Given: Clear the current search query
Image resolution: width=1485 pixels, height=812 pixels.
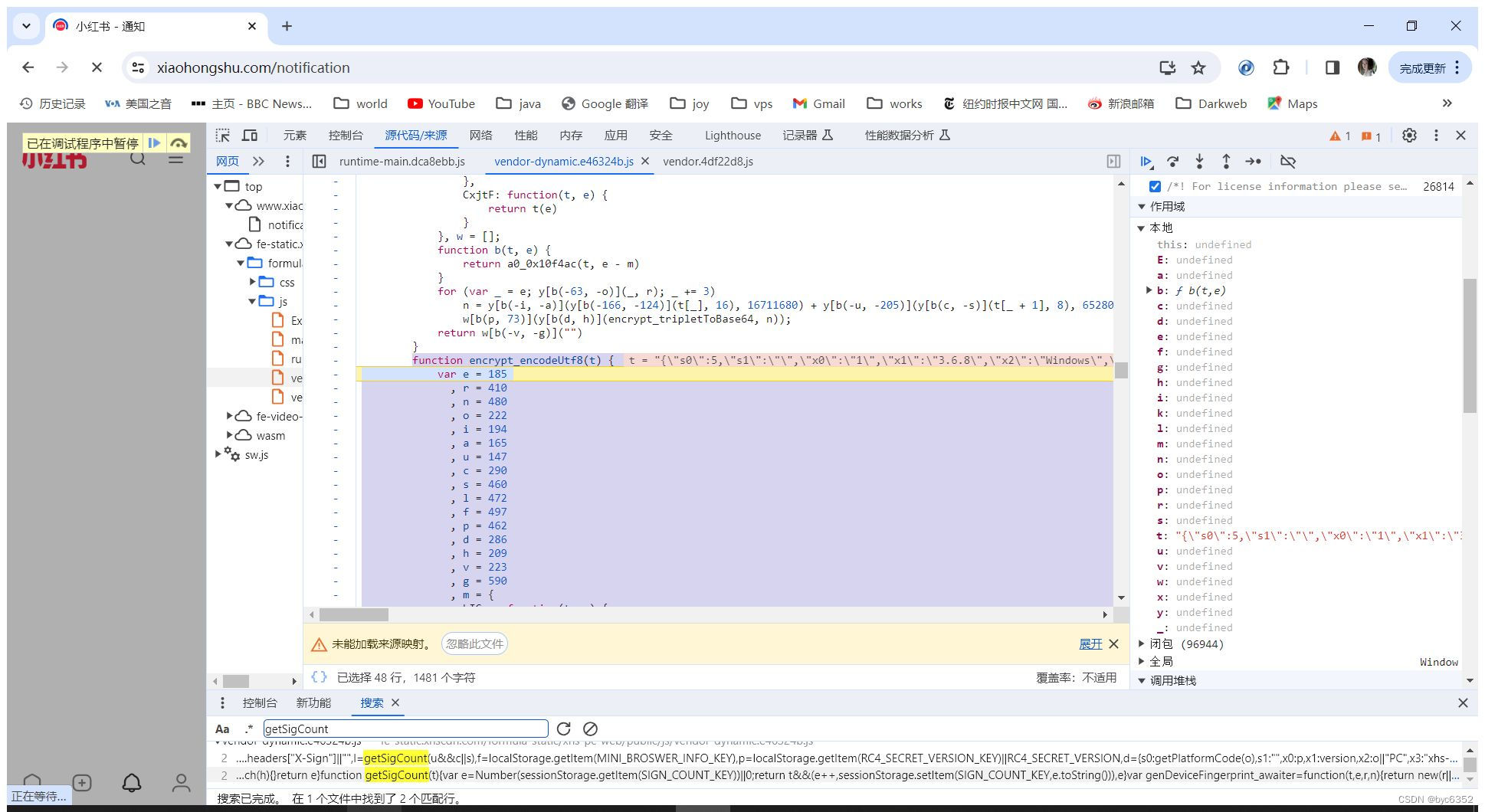Looking at the screenshot, I should tap(589, 729).
